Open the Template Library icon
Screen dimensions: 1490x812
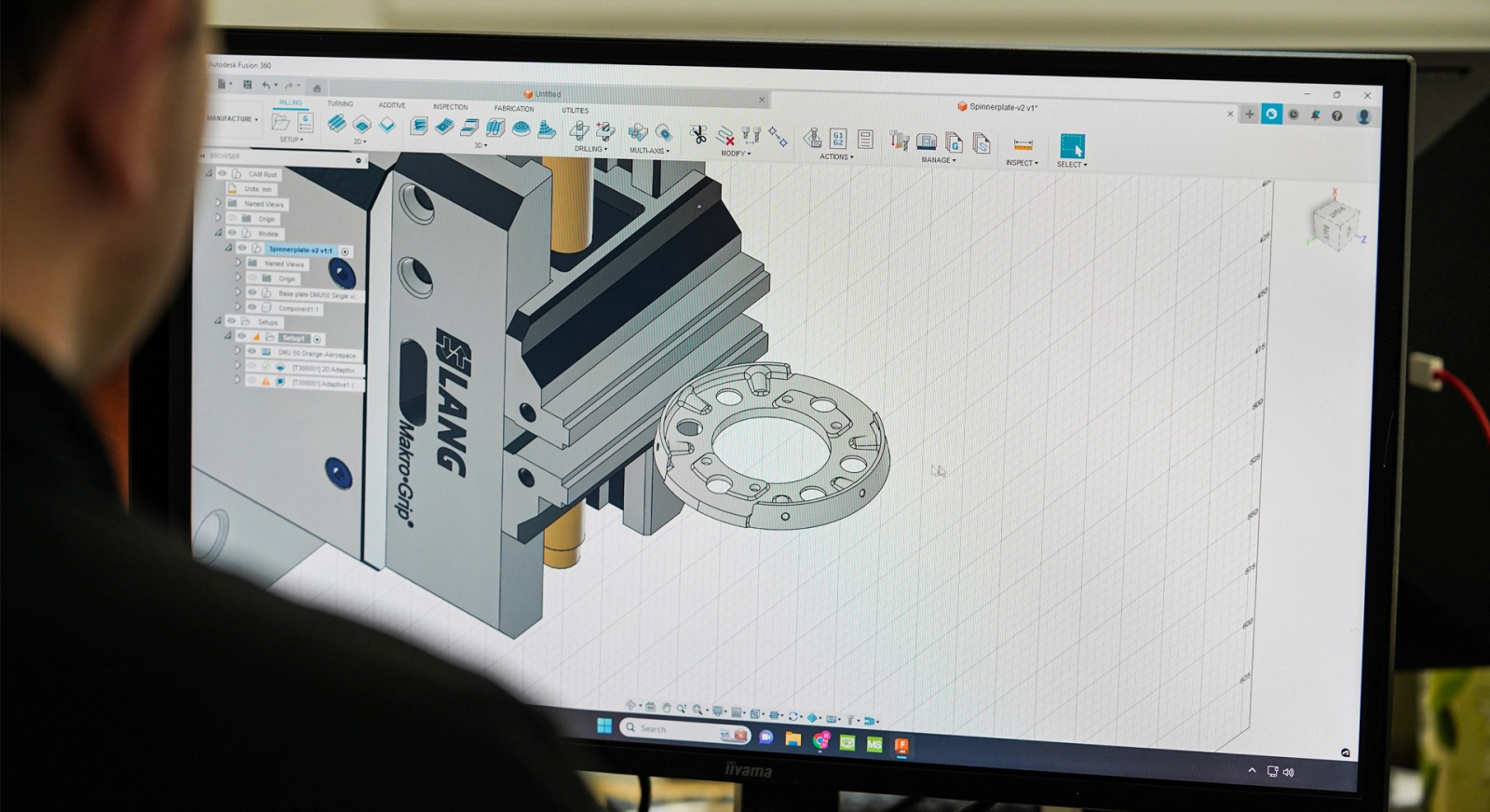pyautogui.click(x=981, y=143)
